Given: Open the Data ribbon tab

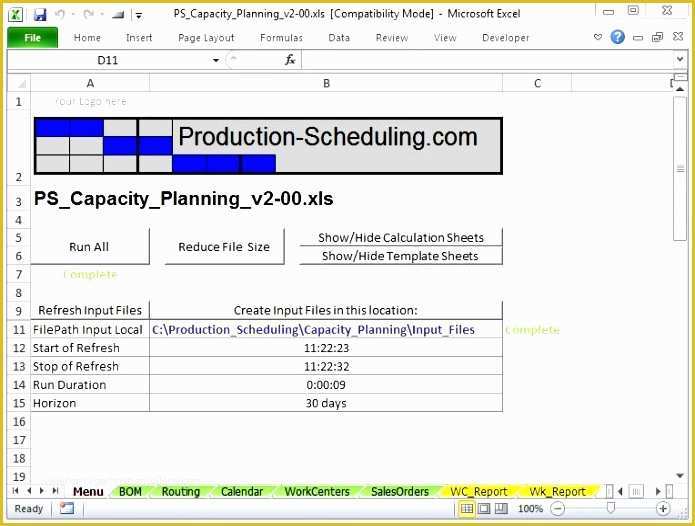Looking at the screenshot, I should tap(339, 38).
